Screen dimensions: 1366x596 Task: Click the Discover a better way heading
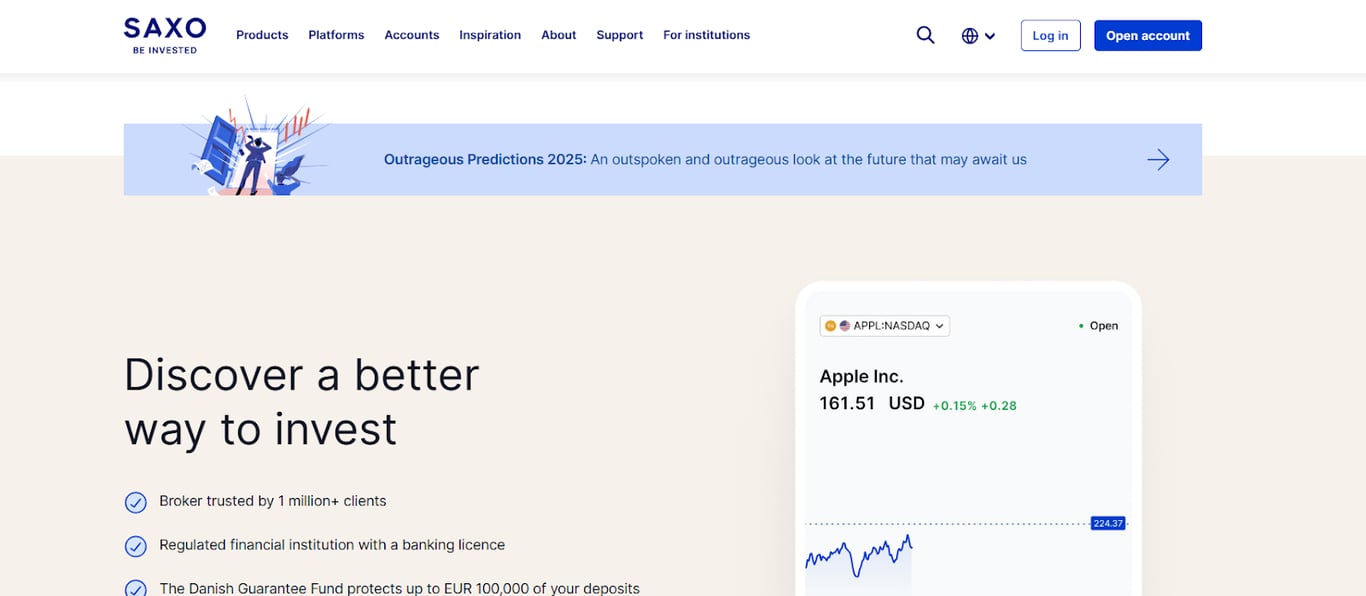click(x=302, y=402)
